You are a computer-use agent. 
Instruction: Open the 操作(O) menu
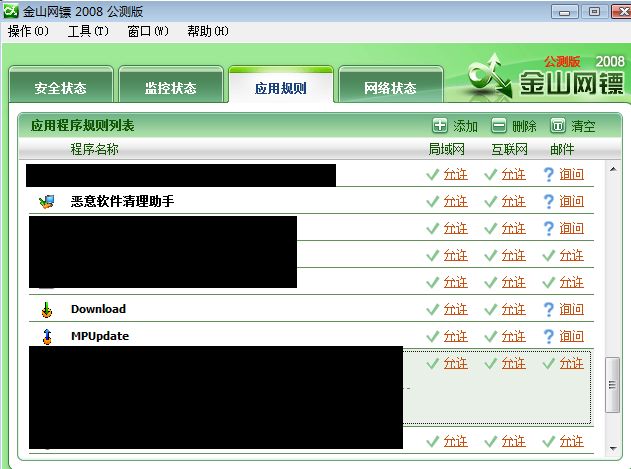tap(28, 31)
